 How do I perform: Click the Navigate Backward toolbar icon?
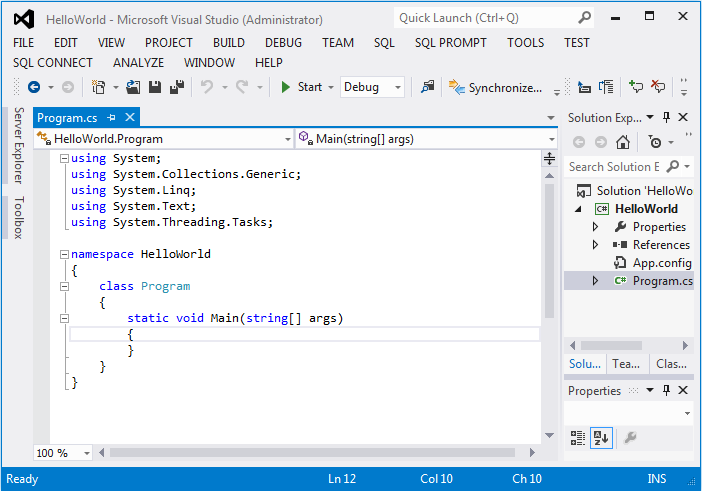pos(34,87)
